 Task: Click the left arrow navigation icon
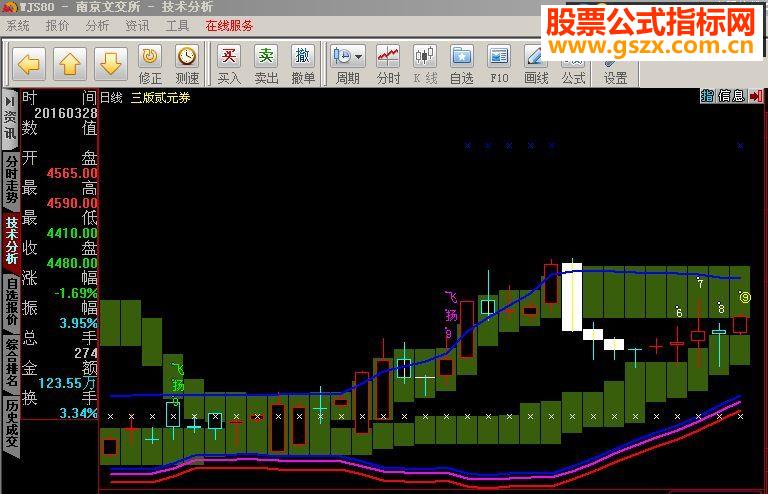(x=28, y=64)
